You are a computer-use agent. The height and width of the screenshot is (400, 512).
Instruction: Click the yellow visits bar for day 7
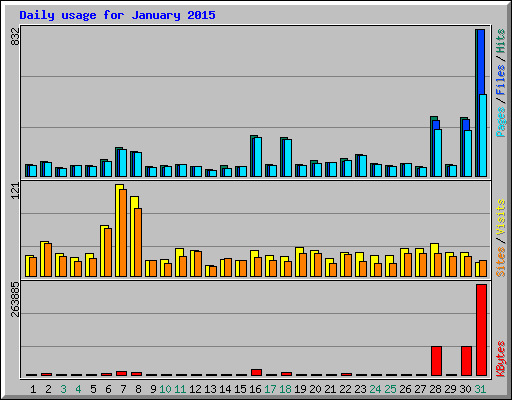pyautogui.click(x=118, y=230)
